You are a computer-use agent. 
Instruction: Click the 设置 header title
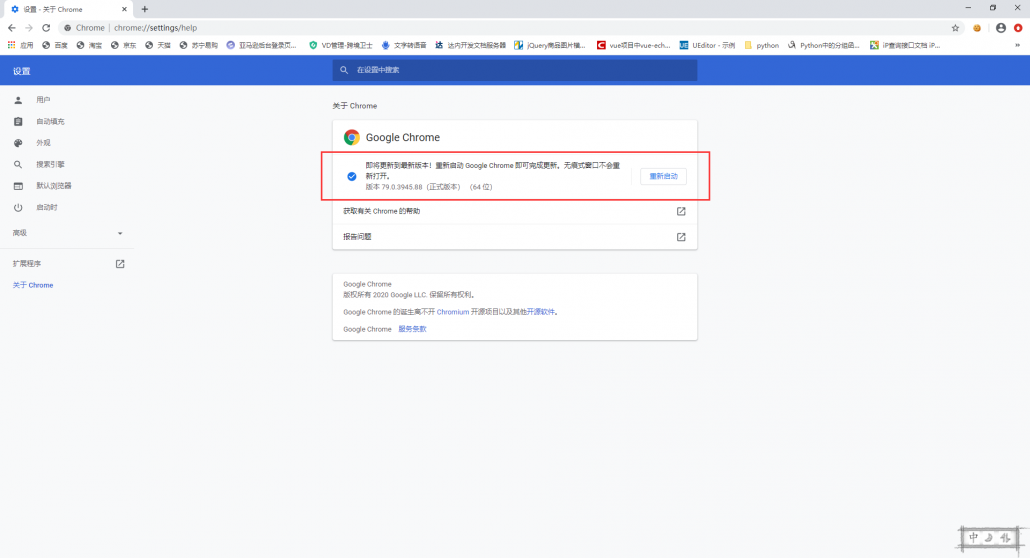(22, 71)
